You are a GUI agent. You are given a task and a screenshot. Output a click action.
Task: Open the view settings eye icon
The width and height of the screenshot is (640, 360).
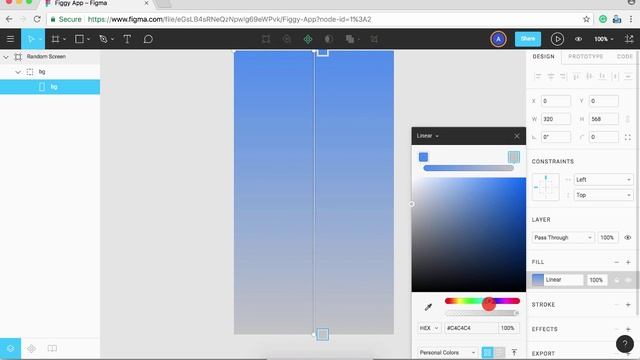pyautogui.click(x=578, y=39)
